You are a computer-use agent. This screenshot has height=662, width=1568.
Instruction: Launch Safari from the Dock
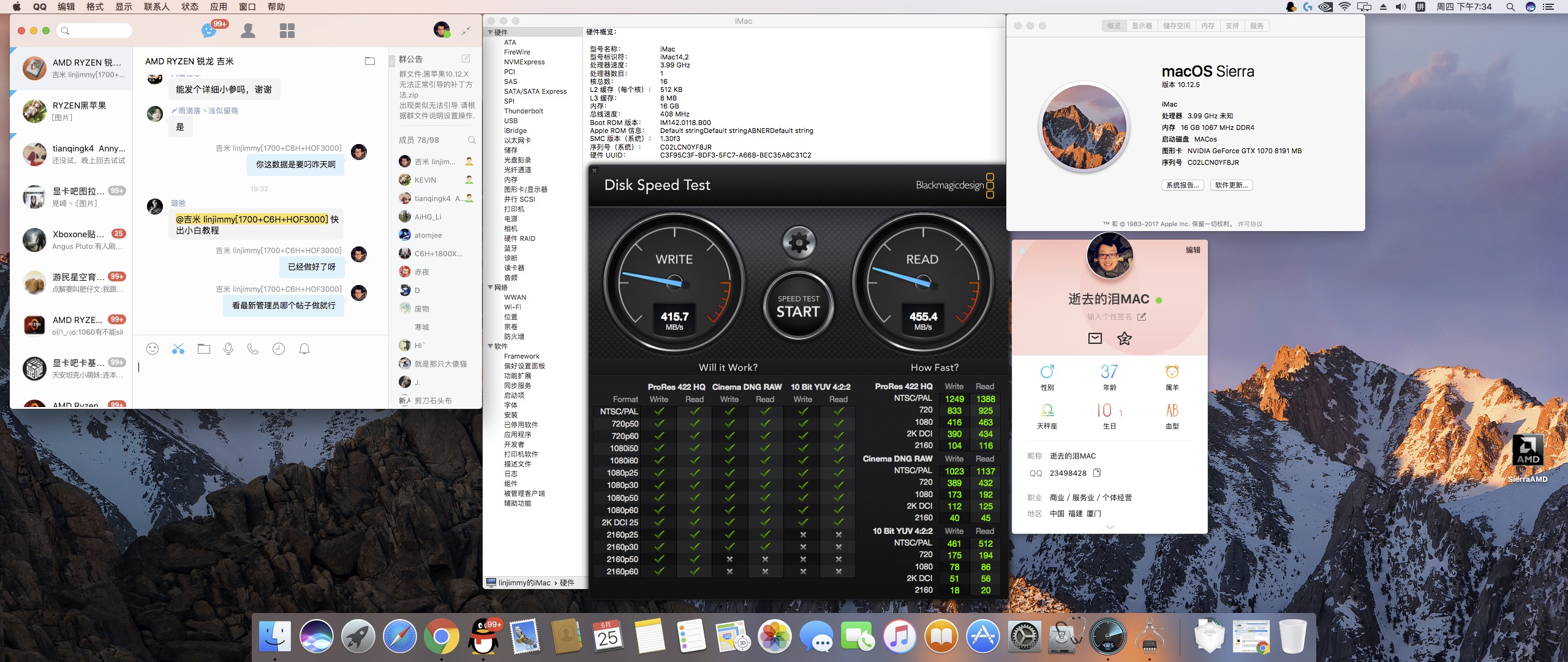(400, 637)
